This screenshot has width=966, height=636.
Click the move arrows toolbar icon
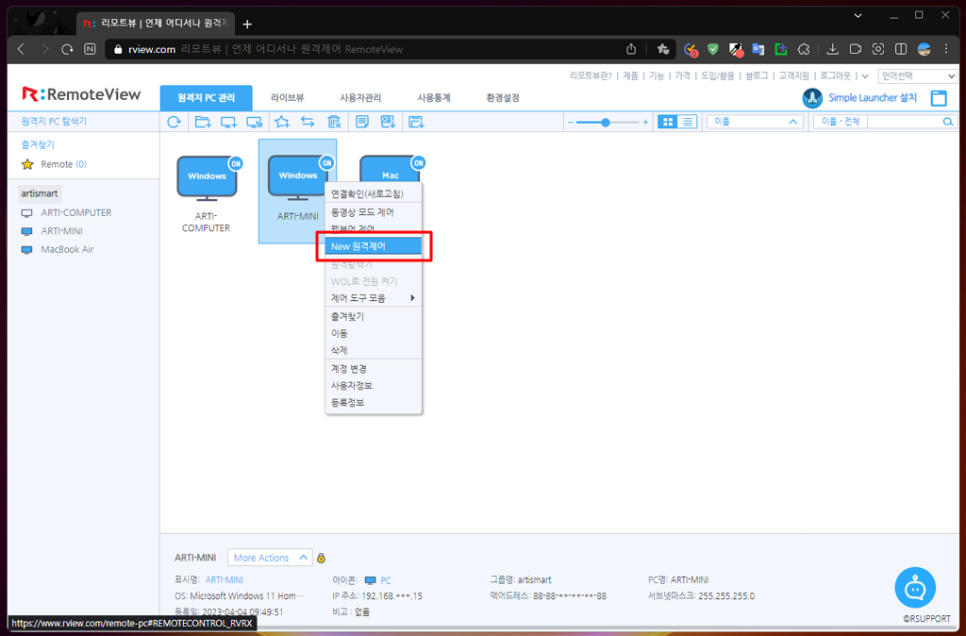[x=307, y=122]
